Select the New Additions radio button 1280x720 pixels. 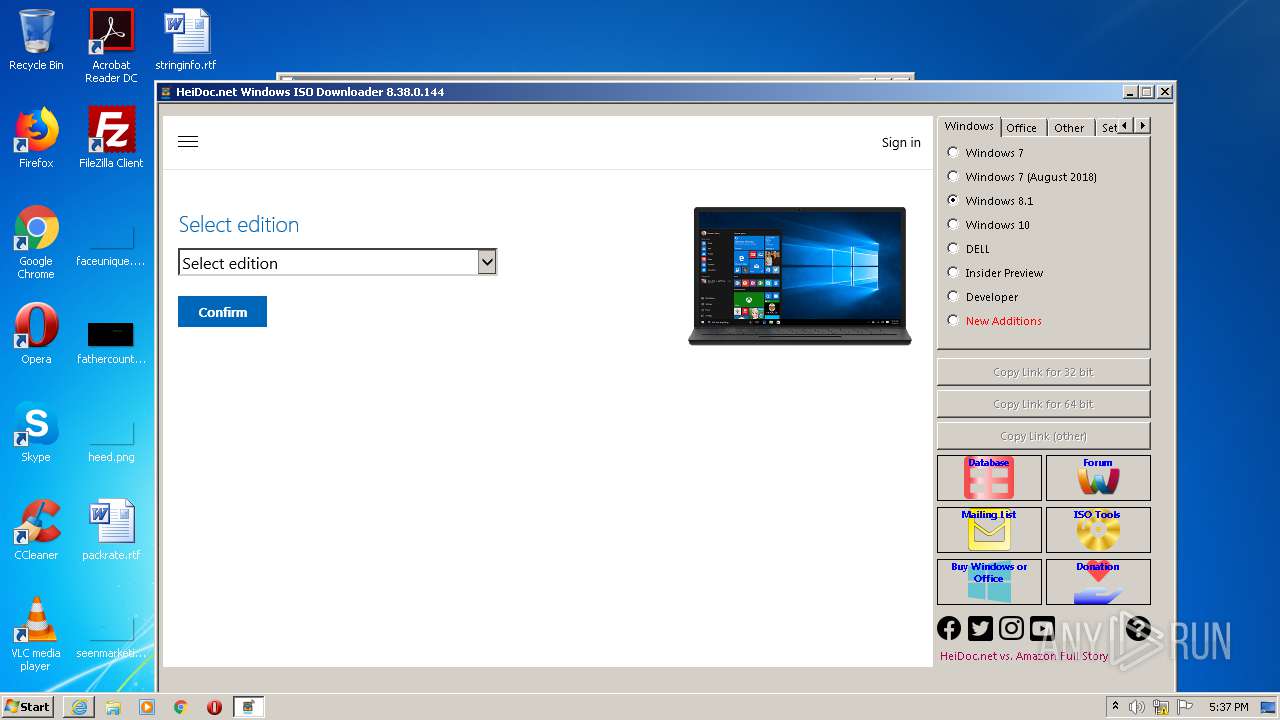click(x=953, y=320)
